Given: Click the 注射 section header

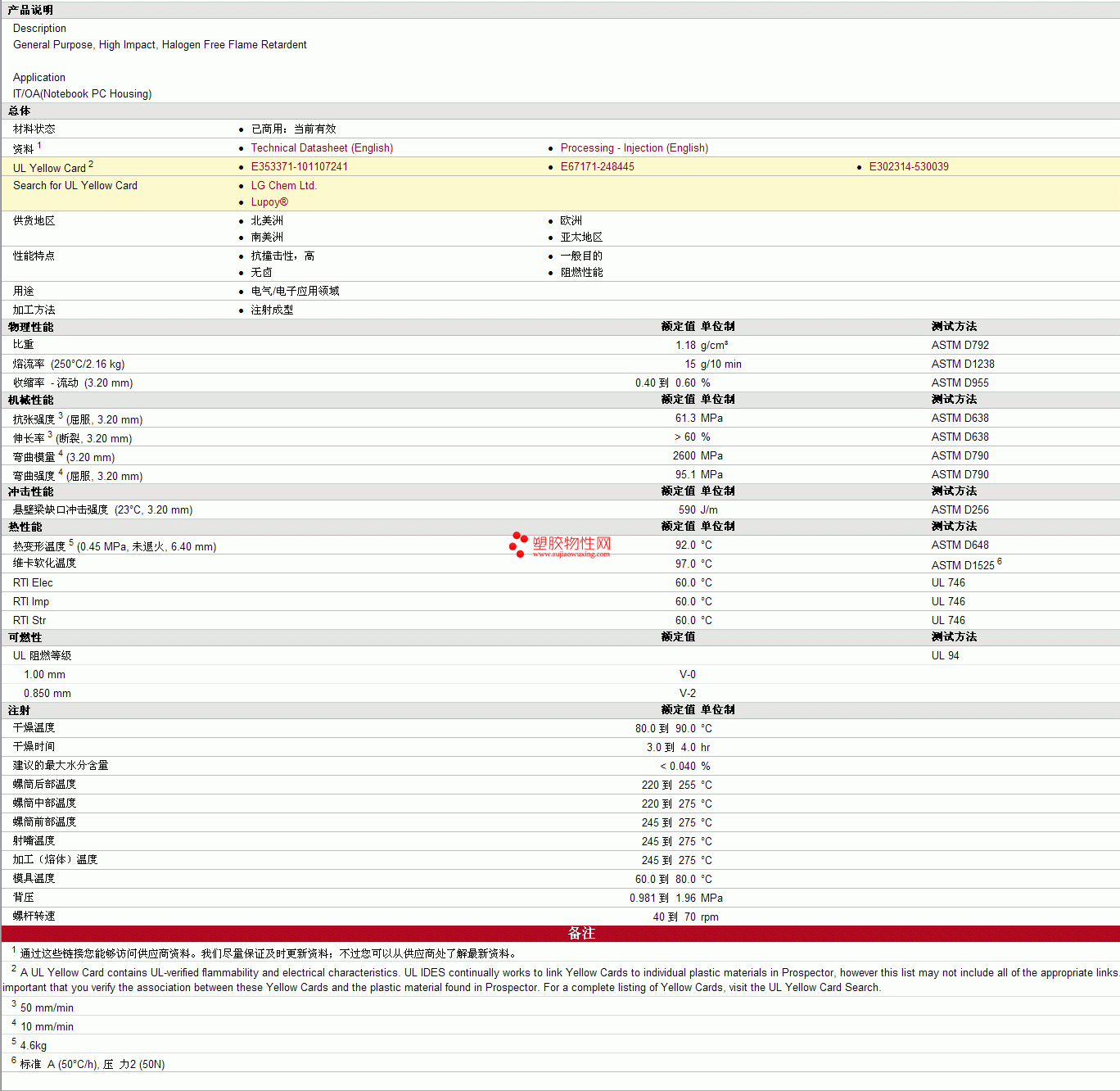Looking at the screenshot, I should click(x=20, y=711).
